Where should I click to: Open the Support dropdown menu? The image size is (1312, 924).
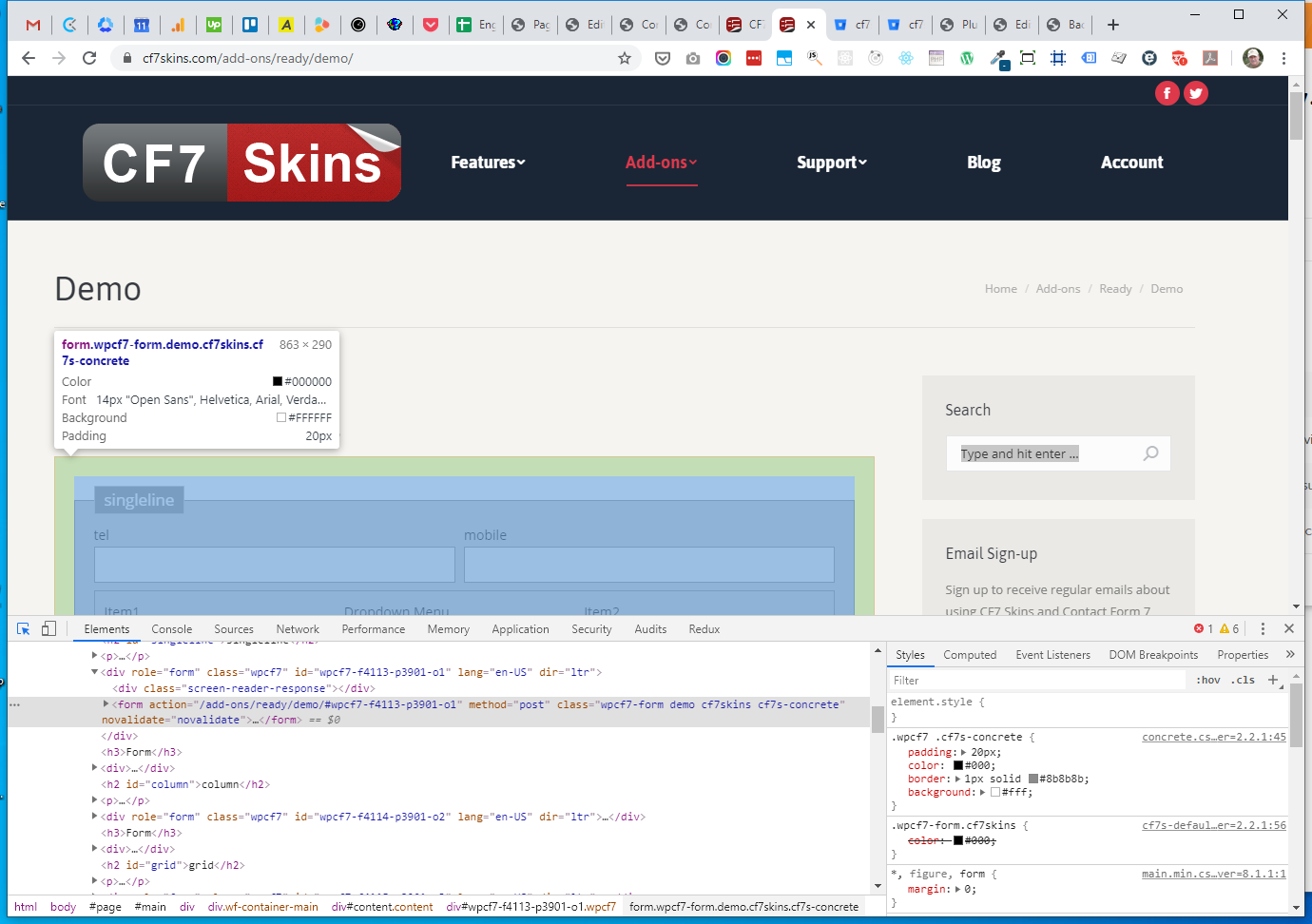[832, 163]
